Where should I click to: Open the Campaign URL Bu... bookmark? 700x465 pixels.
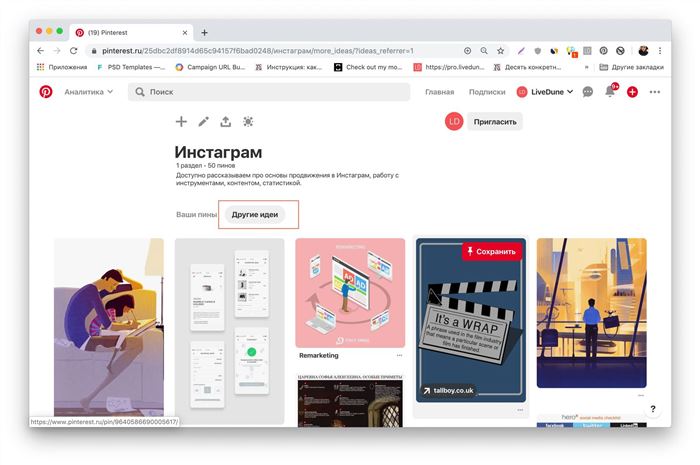[x=210, y=67]
